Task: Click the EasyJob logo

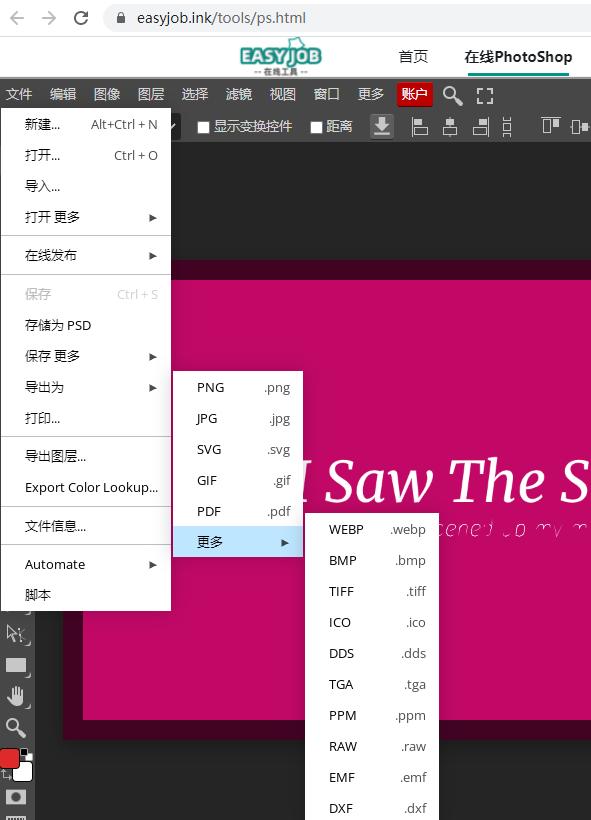Action: pos(281,56)
